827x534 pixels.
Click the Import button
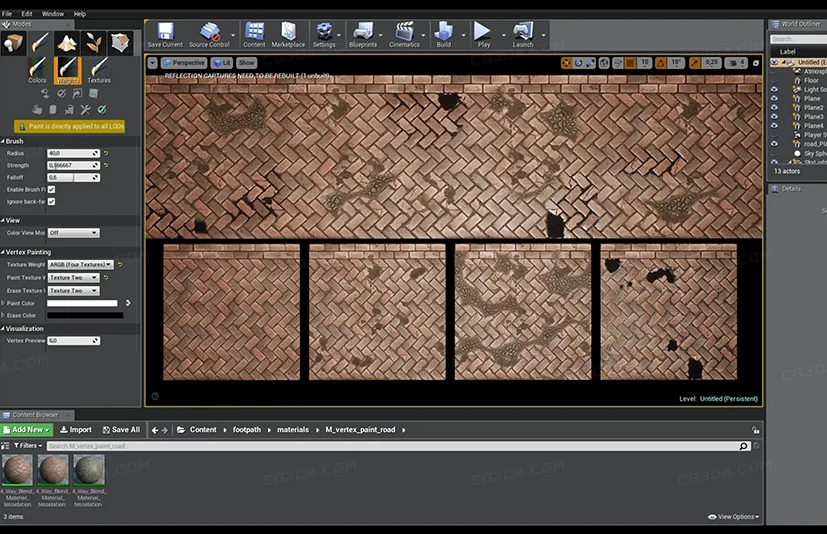76,430
